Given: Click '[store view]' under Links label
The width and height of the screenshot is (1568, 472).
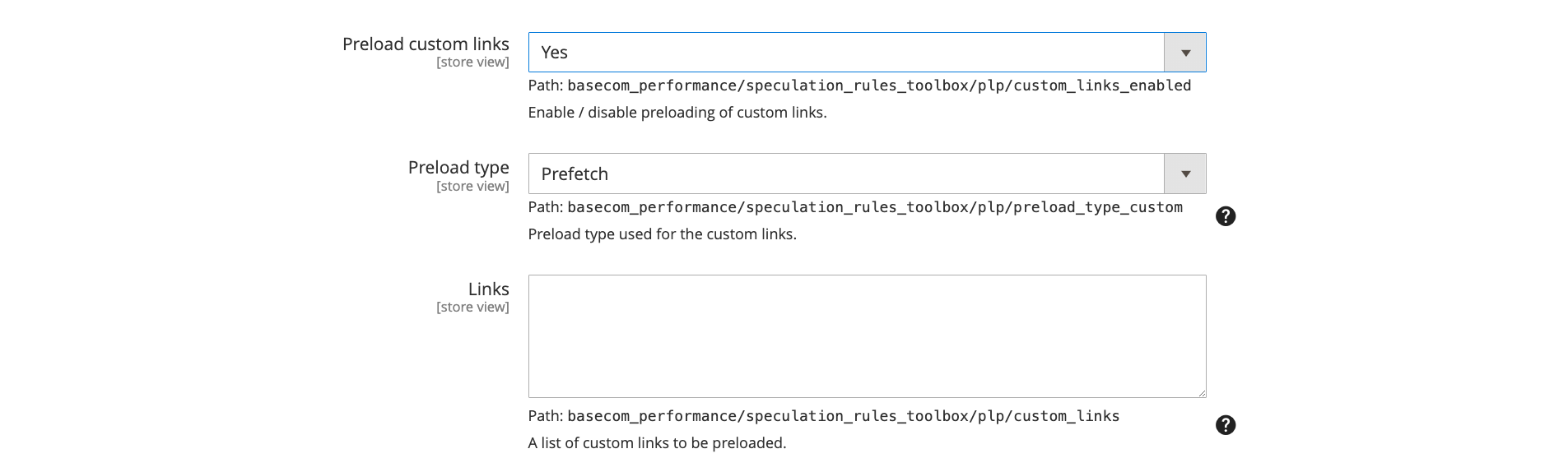Looking at the screenshot, I should (x=472, y=308).
